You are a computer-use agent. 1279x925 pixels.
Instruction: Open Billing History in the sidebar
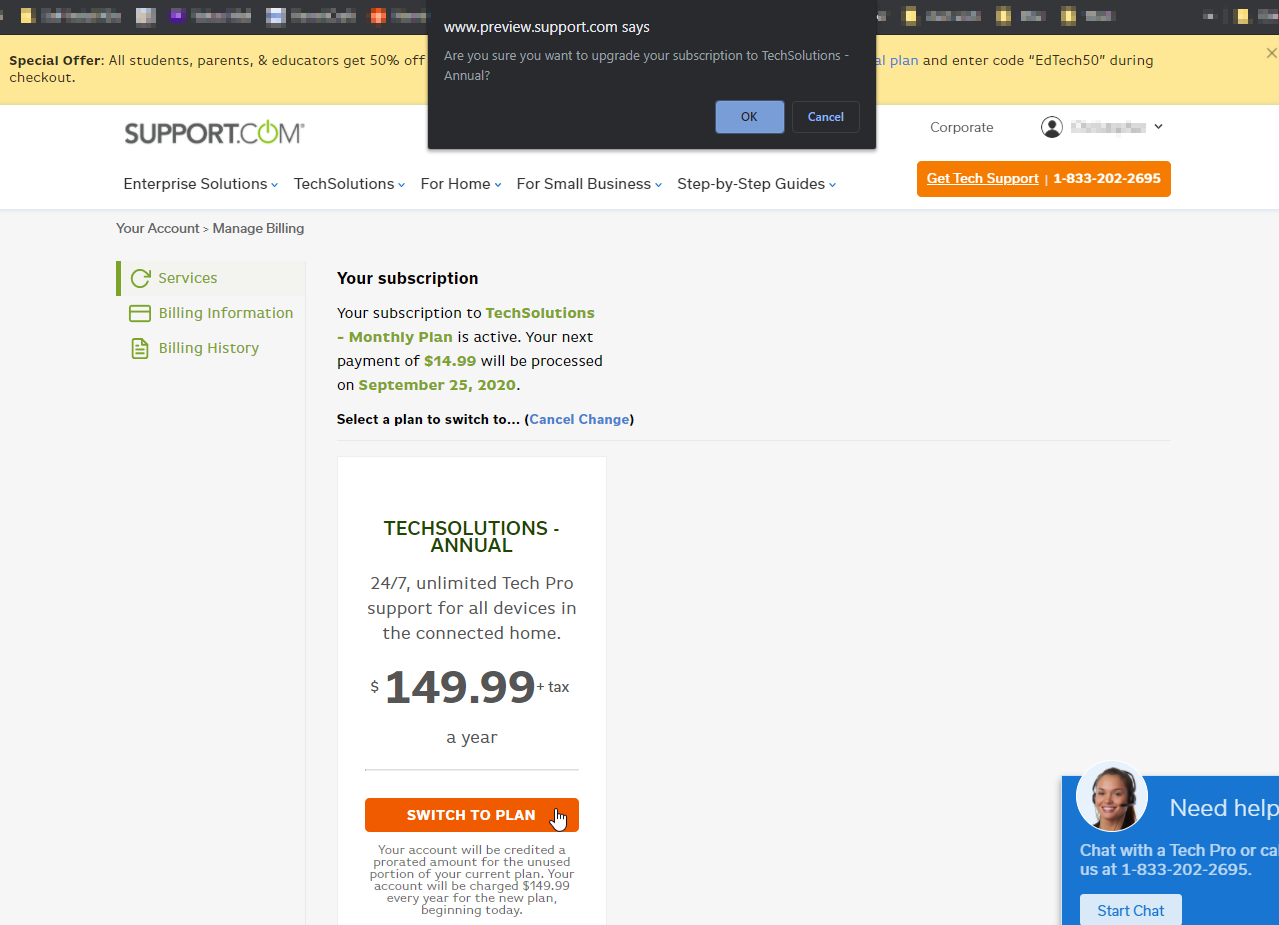(208, 348)
